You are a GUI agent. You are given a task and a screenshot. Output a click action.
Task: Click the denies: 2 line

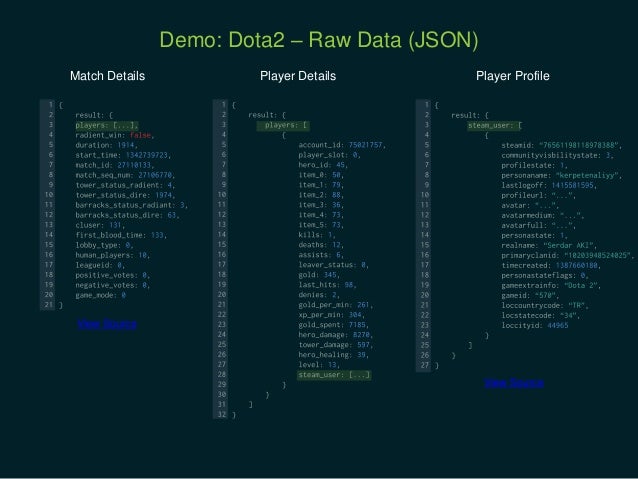pos(319,295)
